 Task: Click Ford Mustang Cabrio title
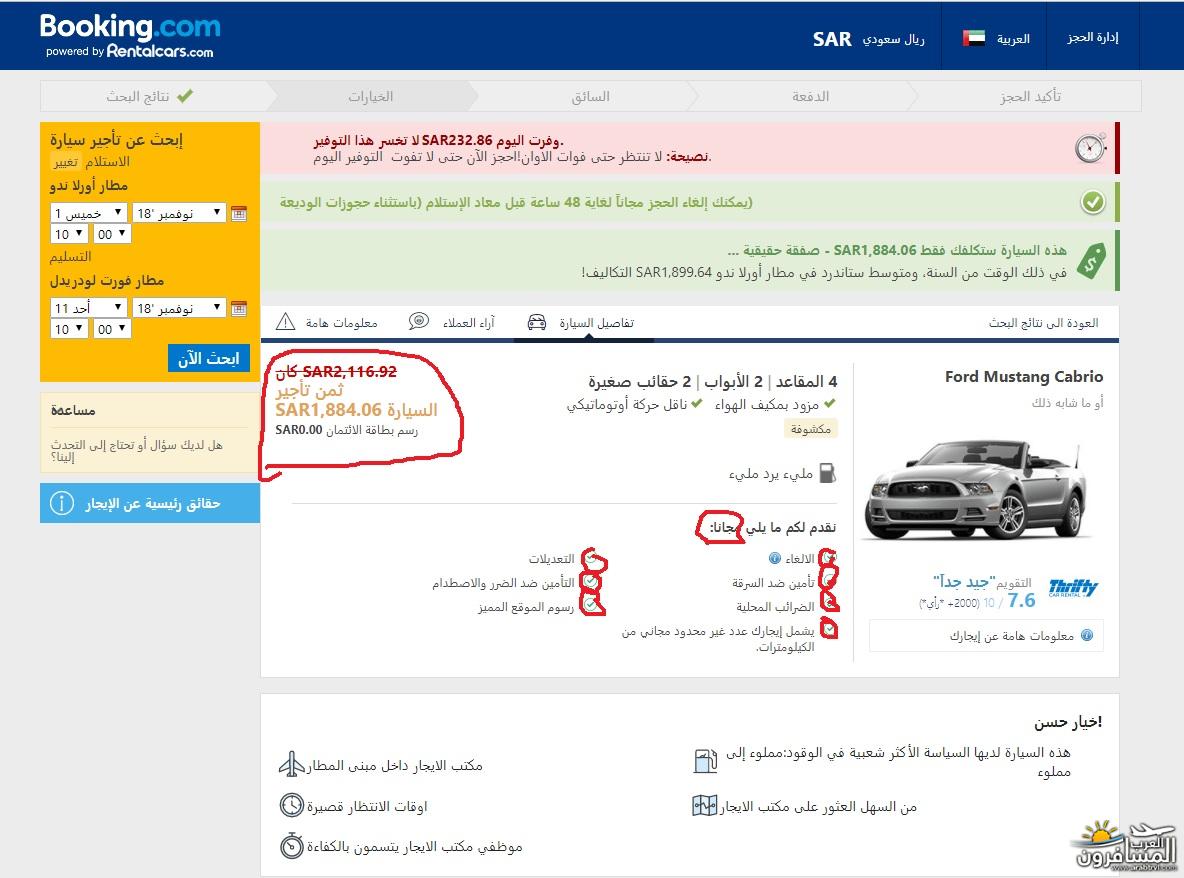1024,377
